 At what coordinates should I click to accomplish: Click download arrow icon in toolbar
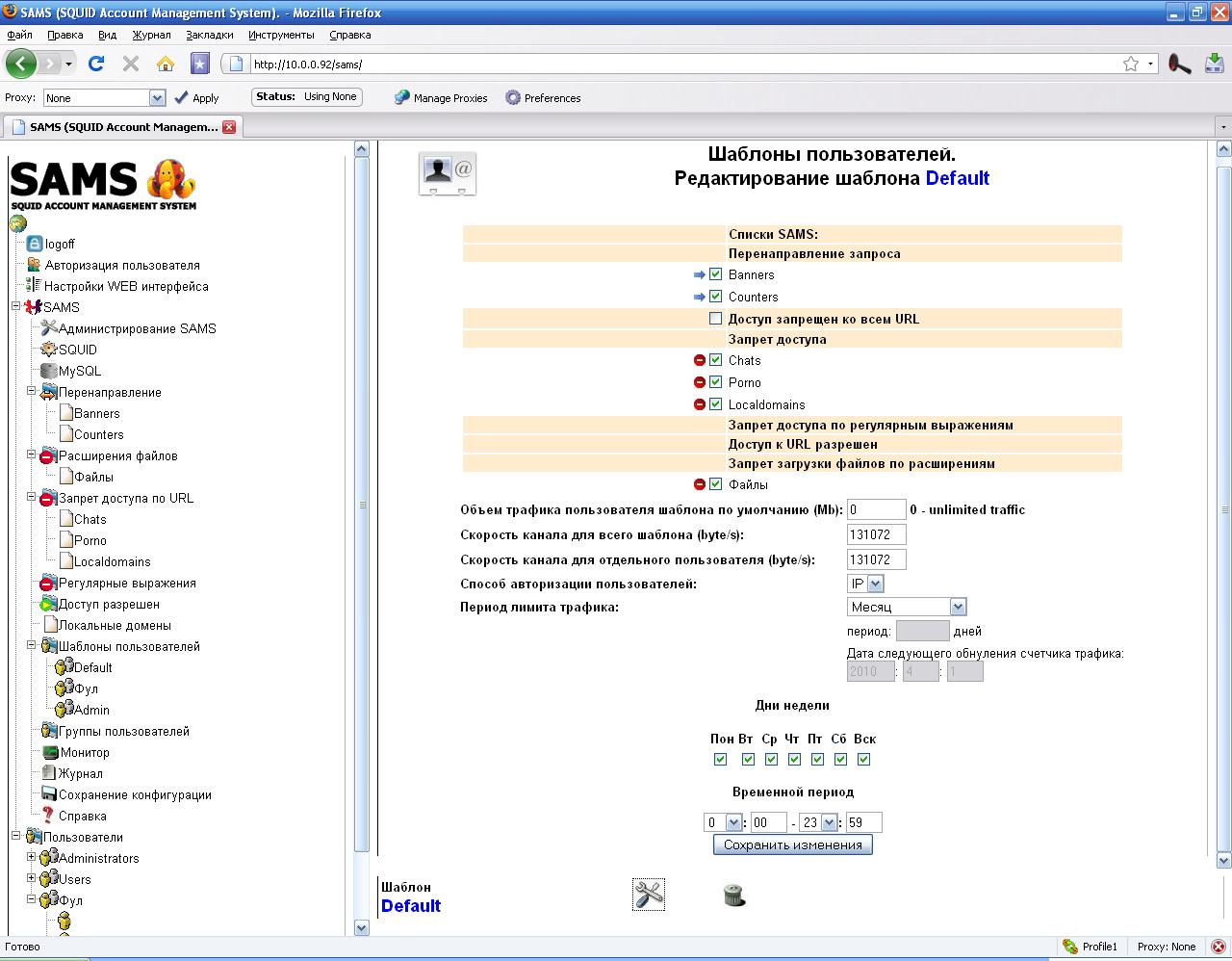coord(1214,64)
